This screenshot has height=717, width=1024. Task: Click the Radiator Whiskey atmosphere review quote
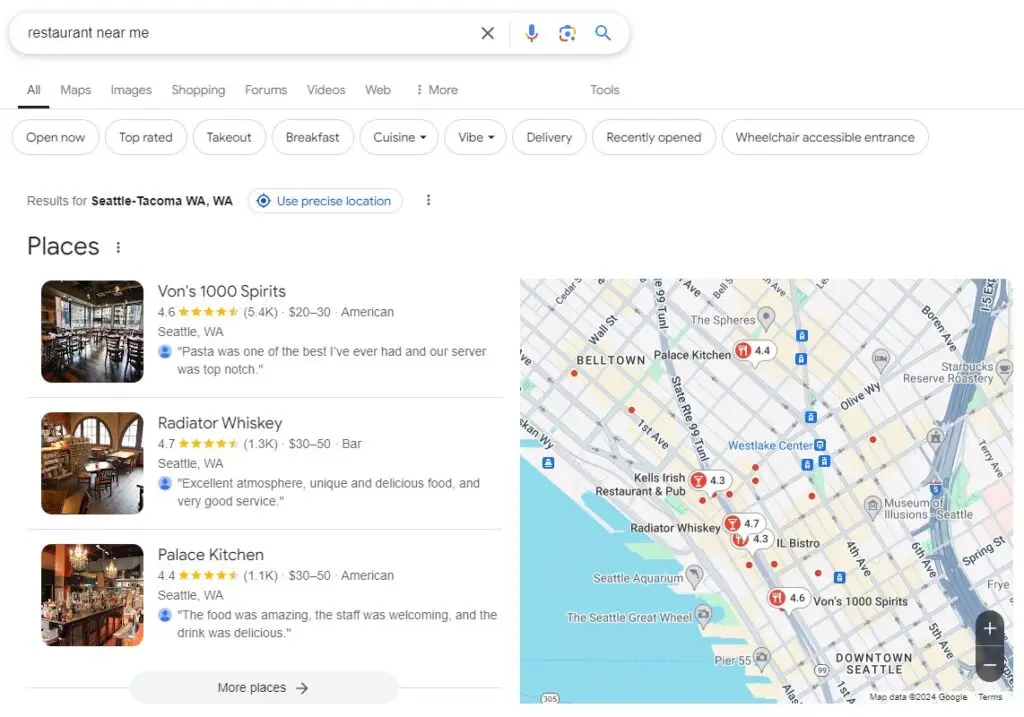[328, 492]
